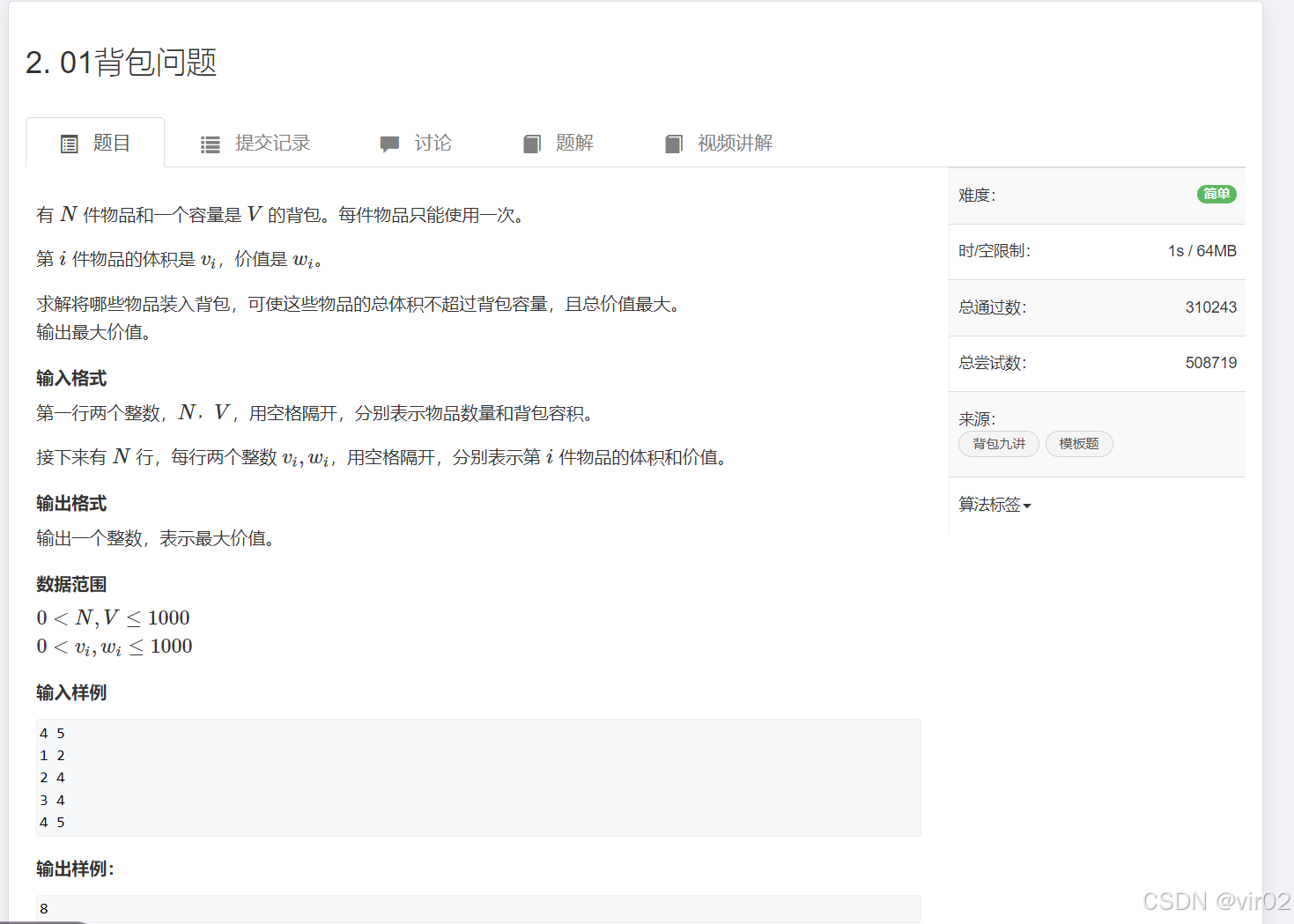Click the 模板题 source tag
The height and width of the screenshot is (924, 1294).
1079,444
